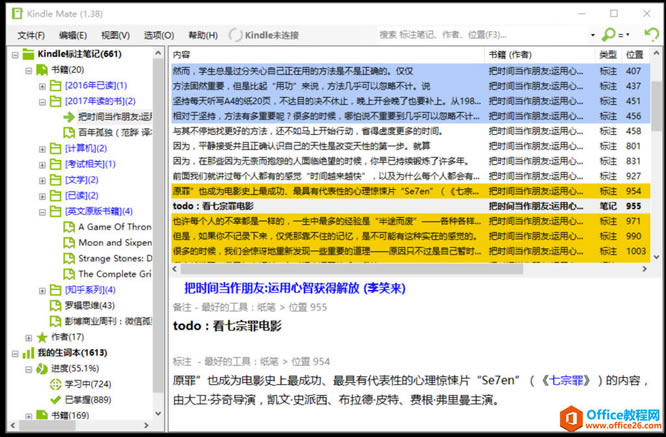Click the green refresh arrow icon
666x437 pixels.
(651, 34)
